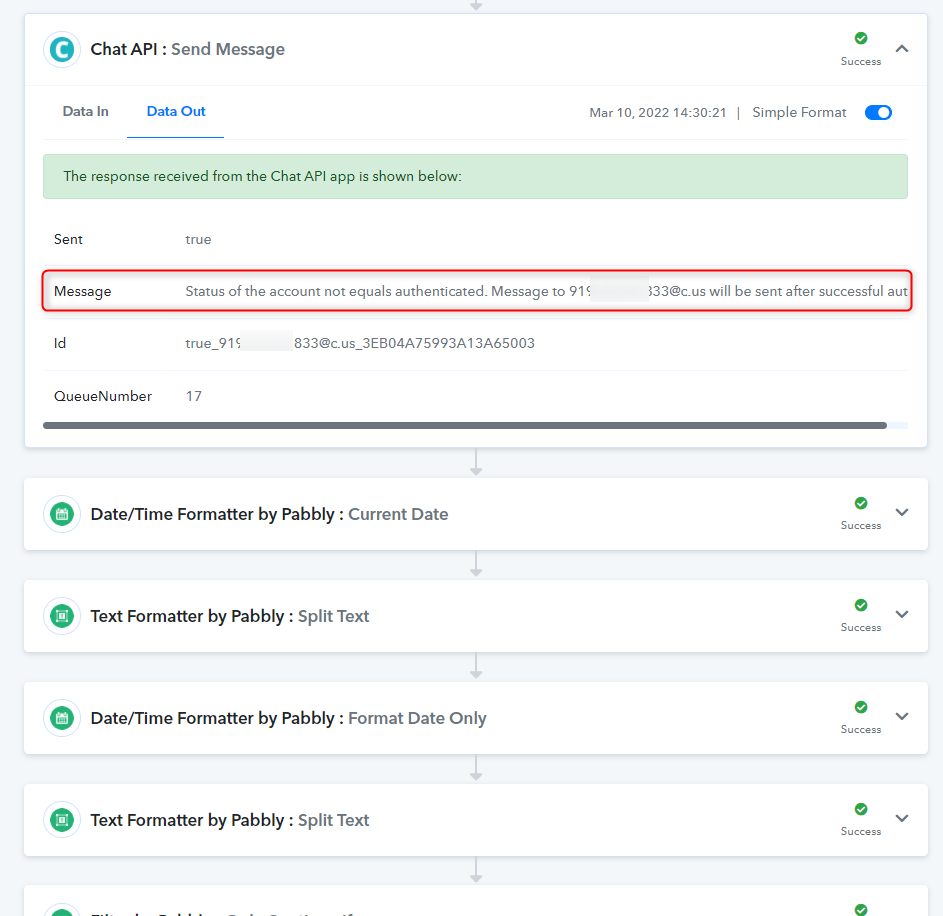The height and width of the screenshot is (916, 943).
Task: Click the Sent value true
Action: tap(198, 239)
